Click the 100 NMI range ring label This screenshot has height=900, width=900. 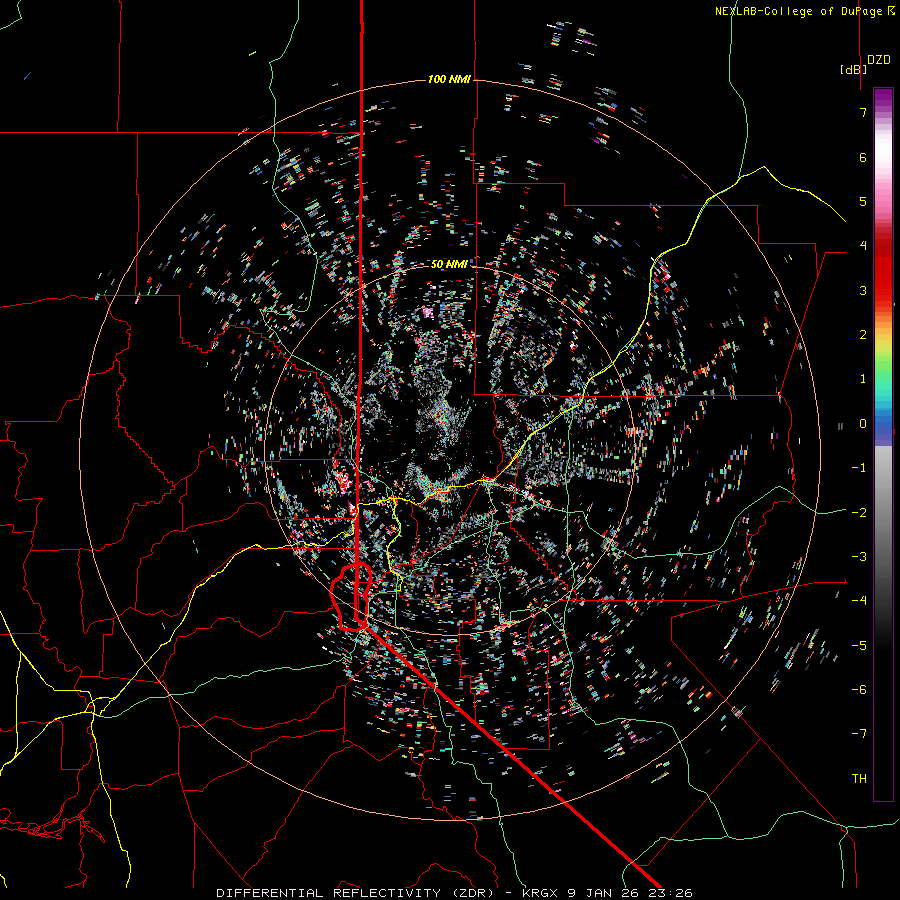tap(449, 79)
